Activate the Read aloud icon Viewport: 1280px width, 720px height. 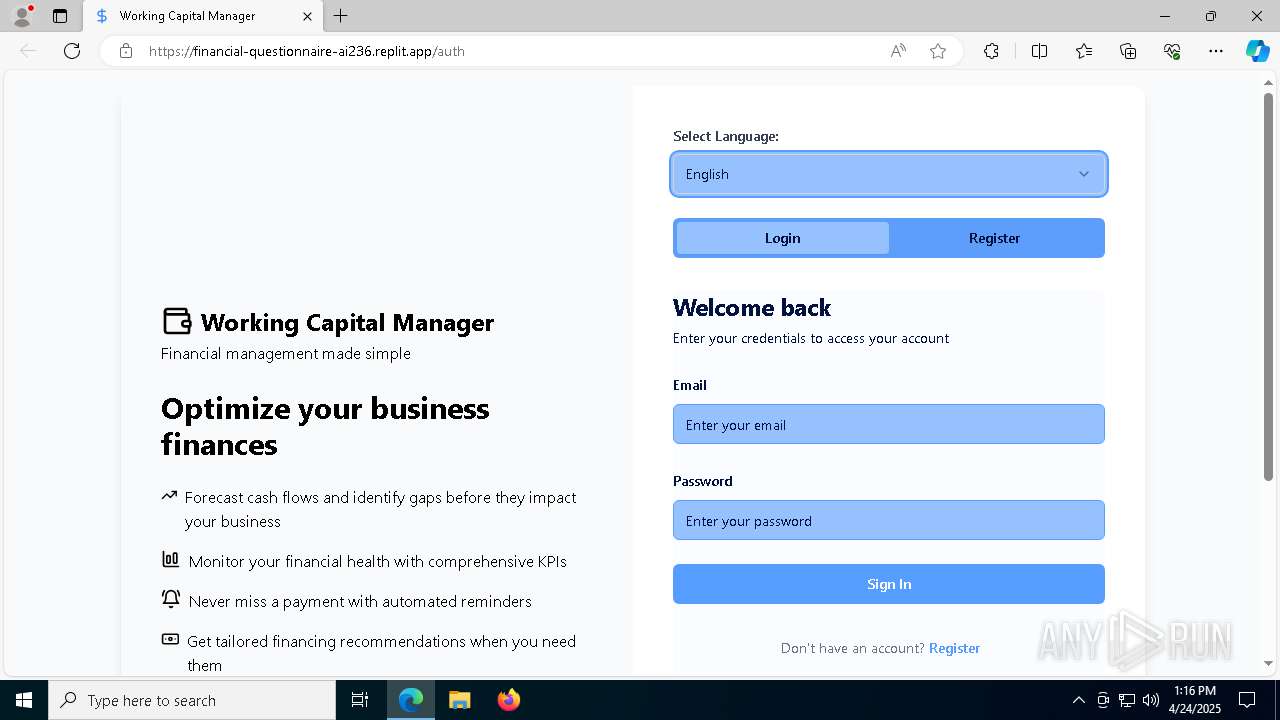[898, 51]
